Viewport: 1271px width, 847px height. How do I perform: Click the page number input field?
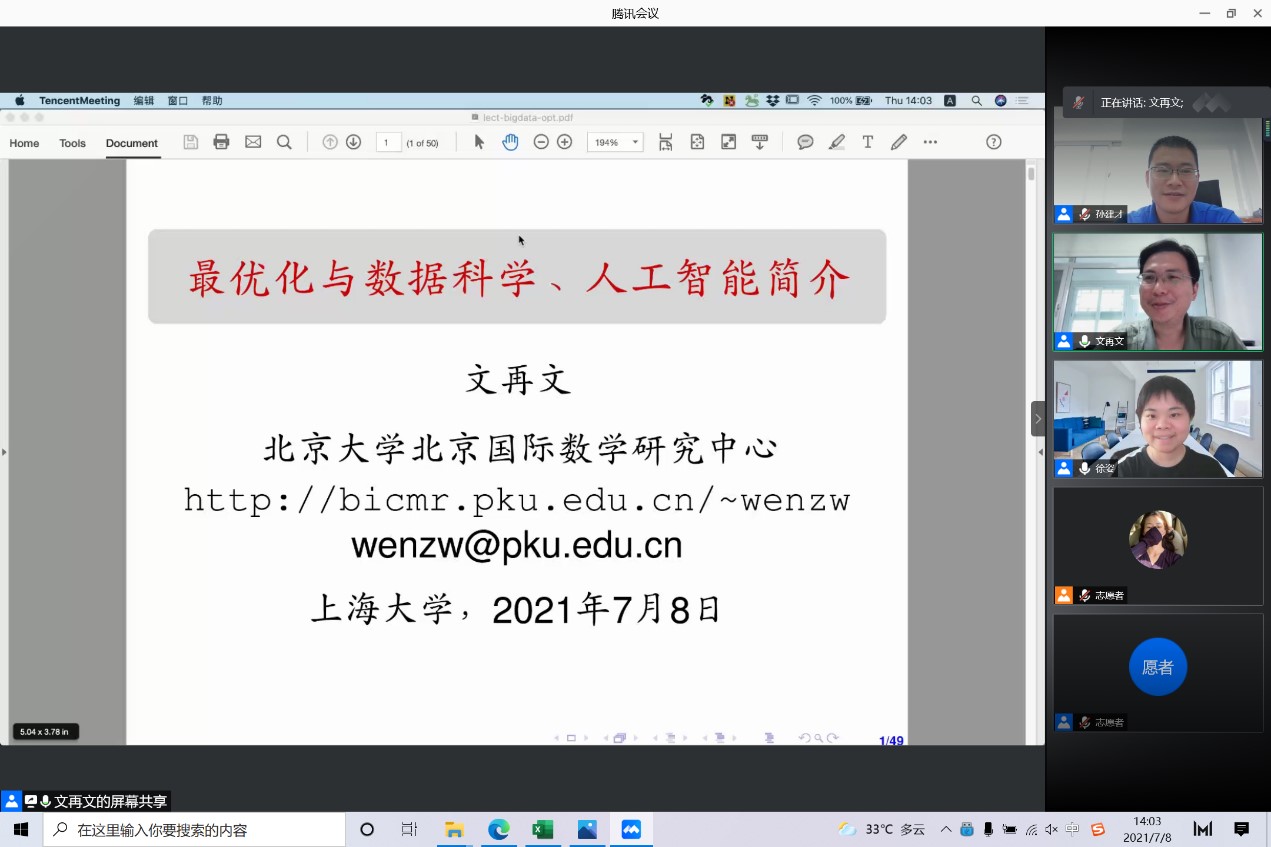click(388, 142)
